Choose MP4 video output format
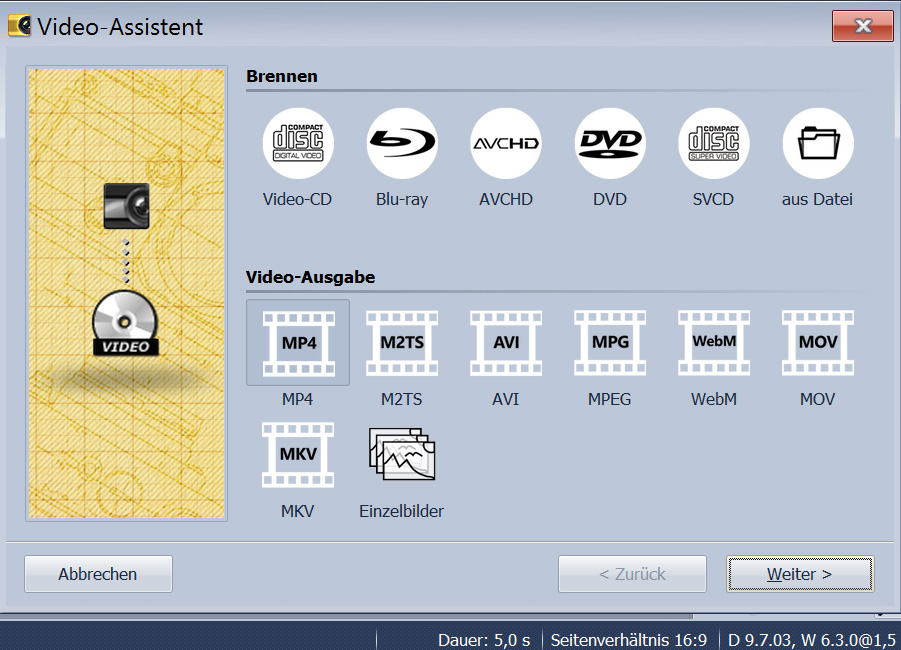Image resolution: width=901 pixels, height=650 pixels. [x=298, y=343]
